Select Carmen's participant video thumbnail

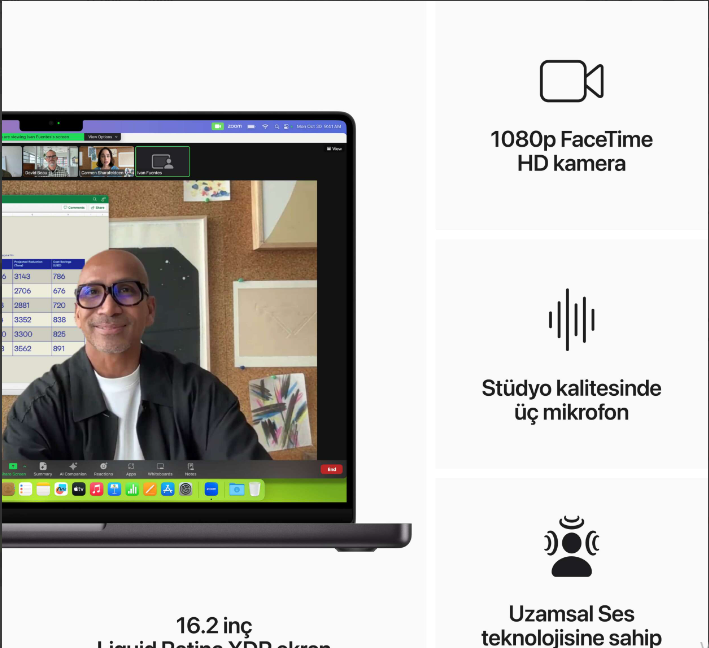[107, 161]
